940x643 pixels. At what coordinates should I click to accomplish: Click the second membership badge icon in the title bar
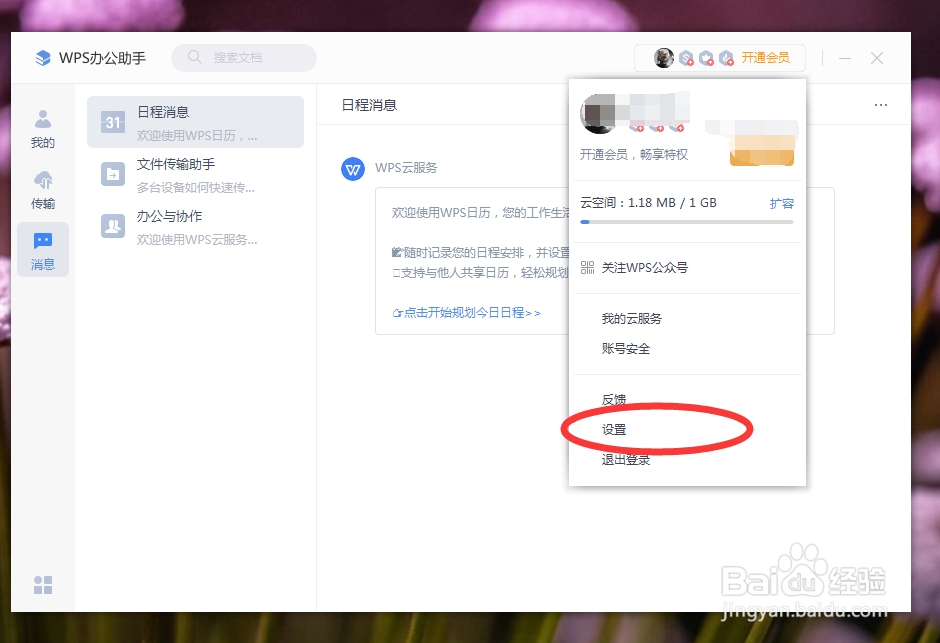tap(706, 58)
